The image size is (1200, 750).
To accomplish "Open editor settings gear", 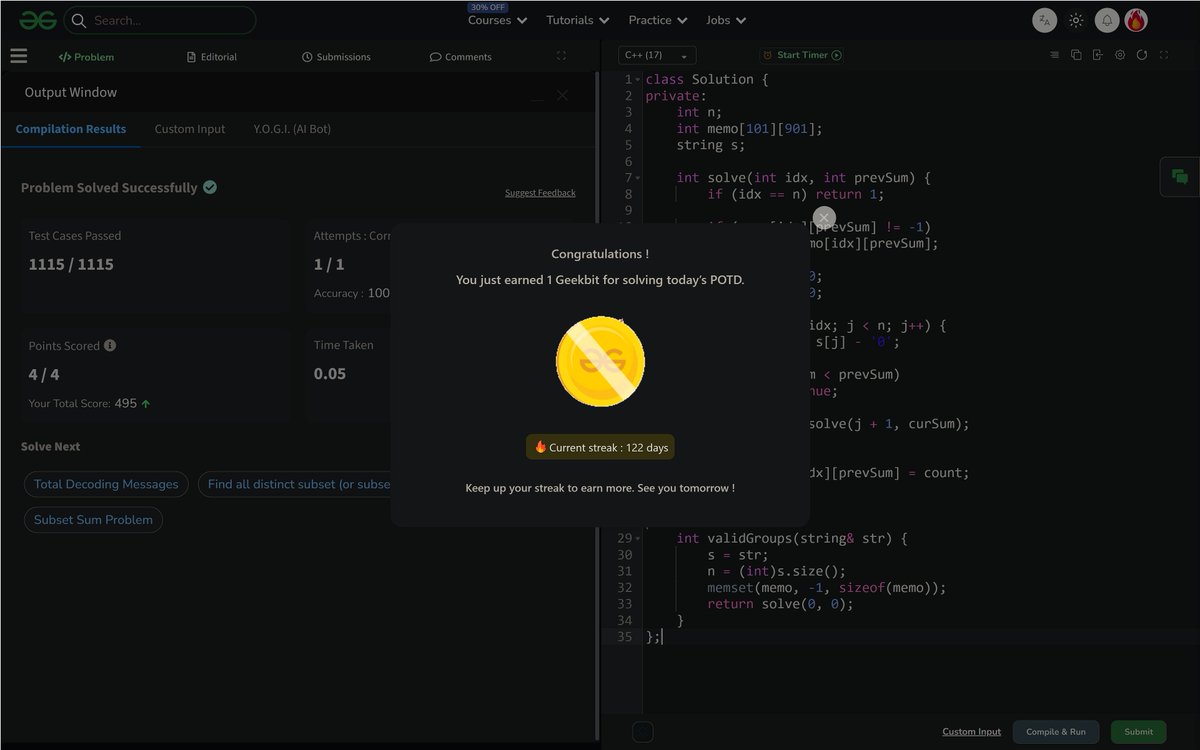I will [1120, 55].
